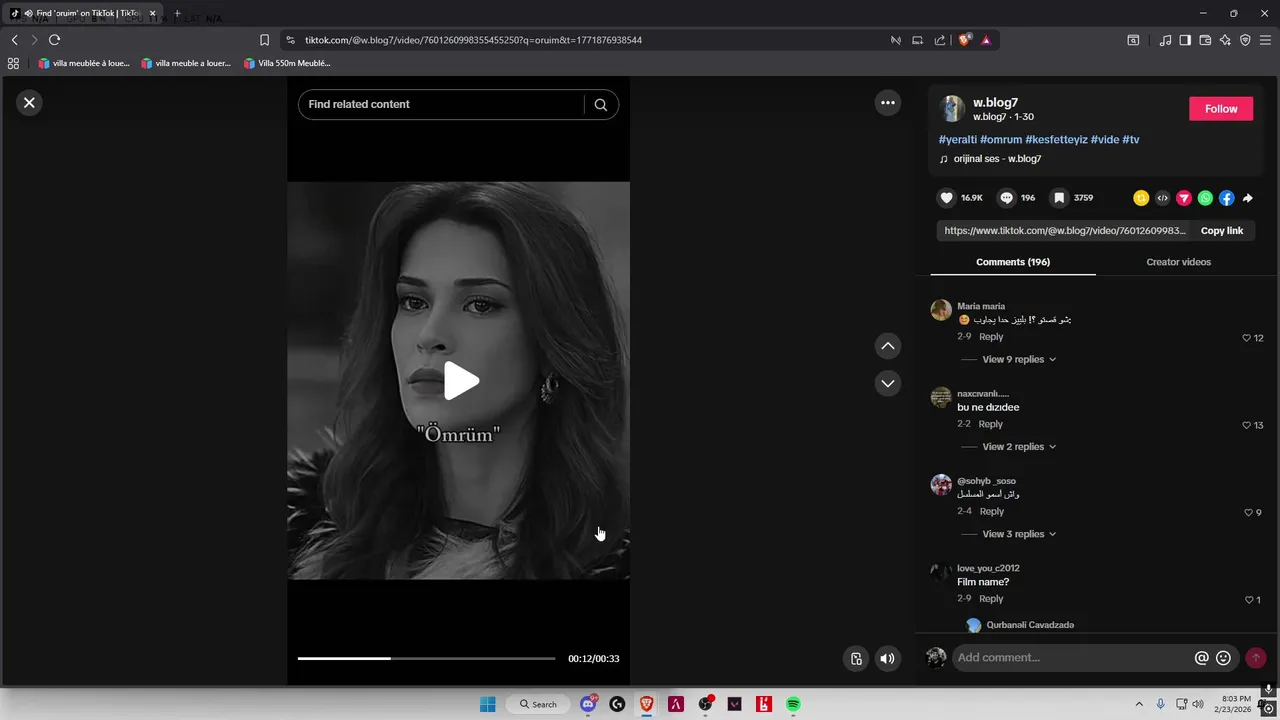Like the love_you_c2012 comment
The width and height of the screenshot is (1280, 720).
[1249, 600]
